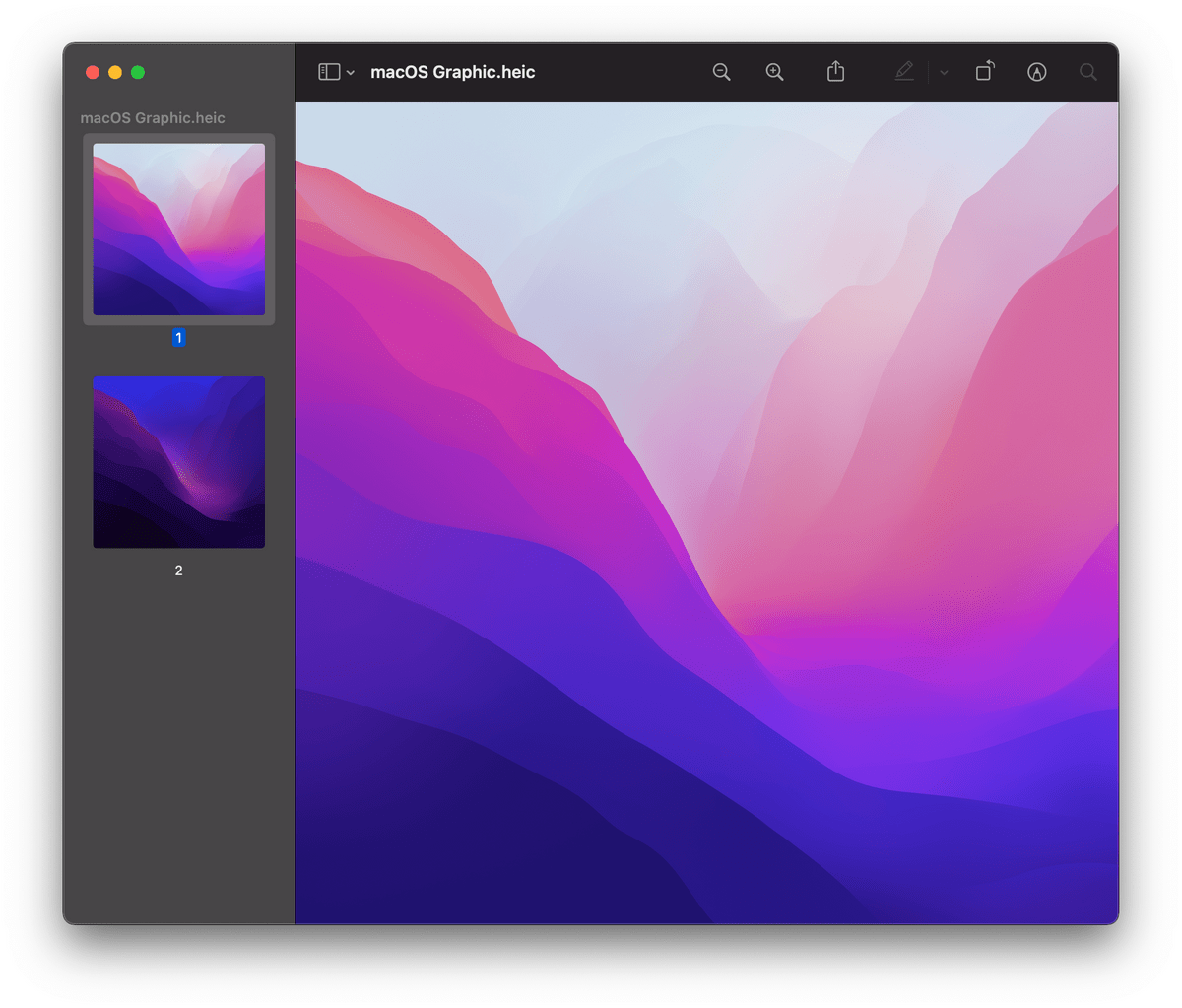The width and height of the screenshot is (1182, 1008).
Task: Click the sidebar heading macOS Graphic.heic
Action: tap(153, 118)
